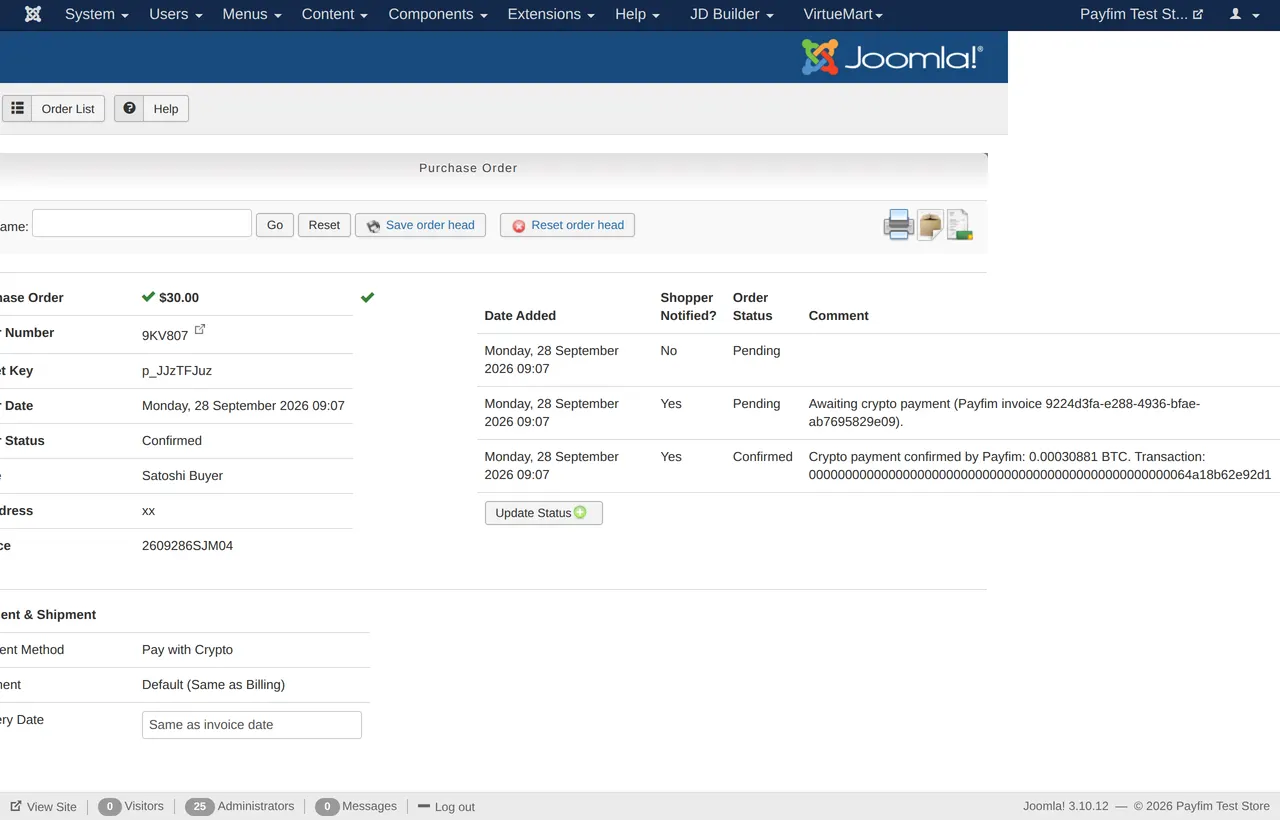Open the Help menu in top bar

click(x=637, y=14)
